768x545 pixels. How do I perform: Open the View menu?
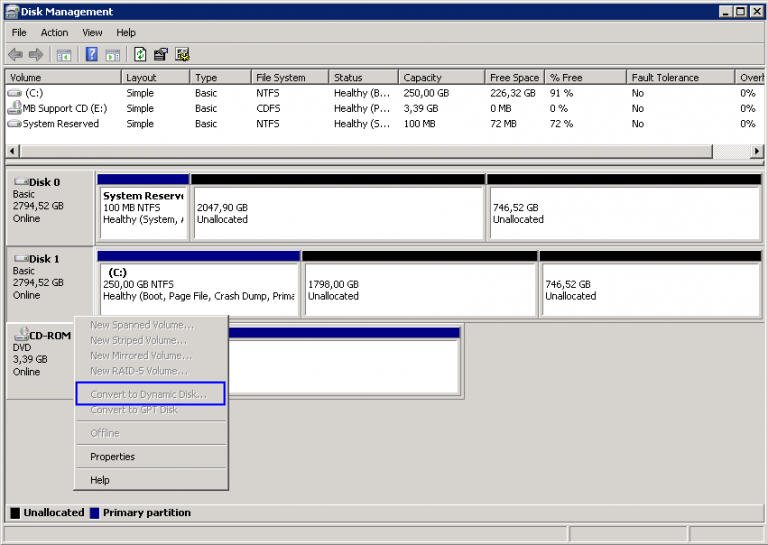pyautogui.click(x=92, y=33)
